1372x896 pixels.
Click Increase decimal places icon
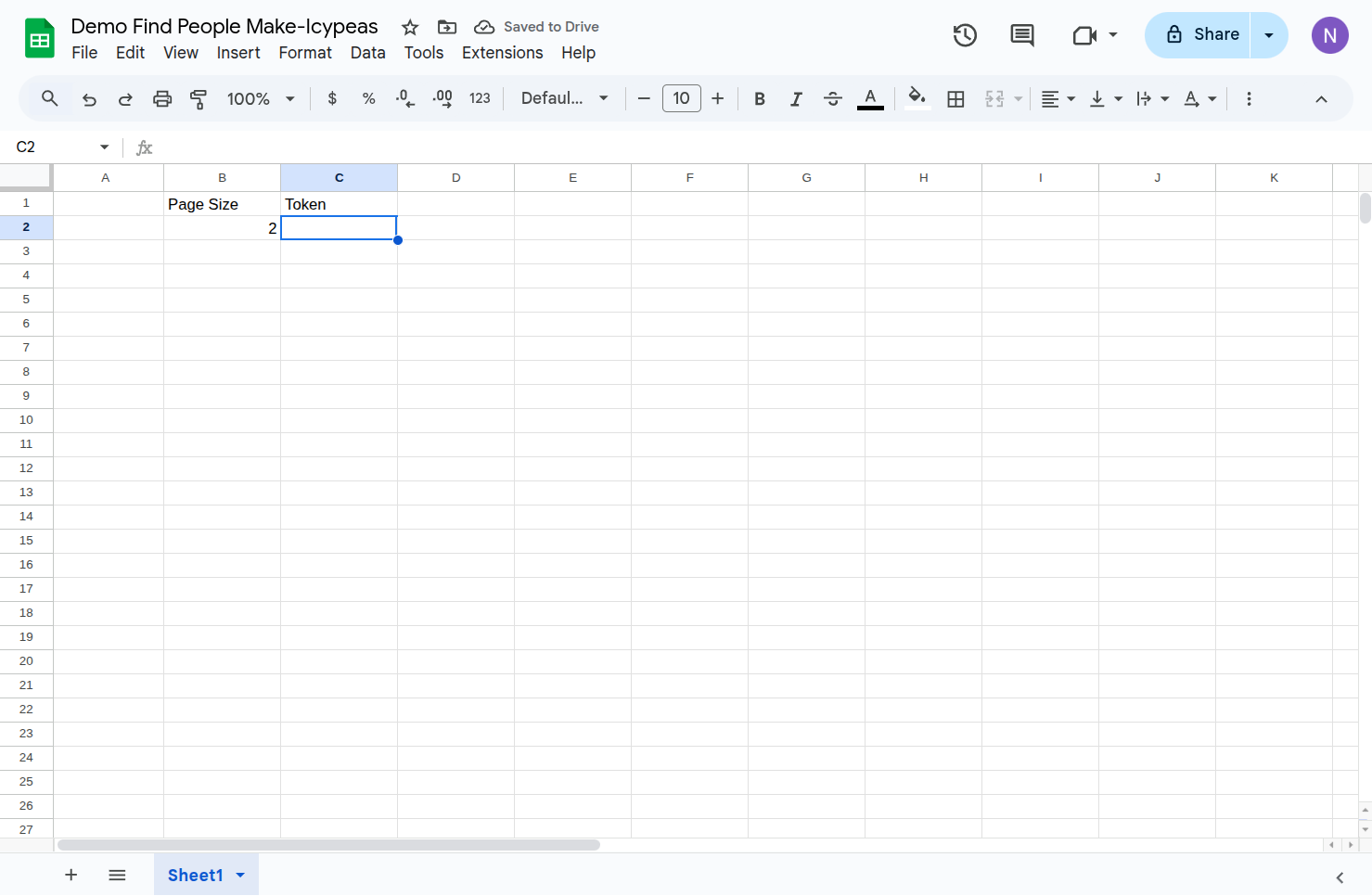(442, 98)
